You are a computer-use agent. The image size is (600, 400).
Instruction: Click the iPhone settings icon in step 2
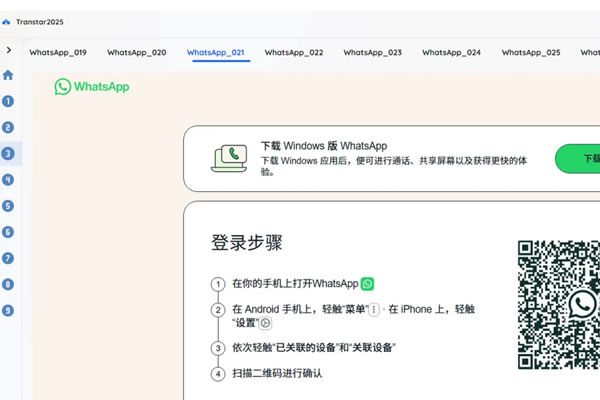265,323
